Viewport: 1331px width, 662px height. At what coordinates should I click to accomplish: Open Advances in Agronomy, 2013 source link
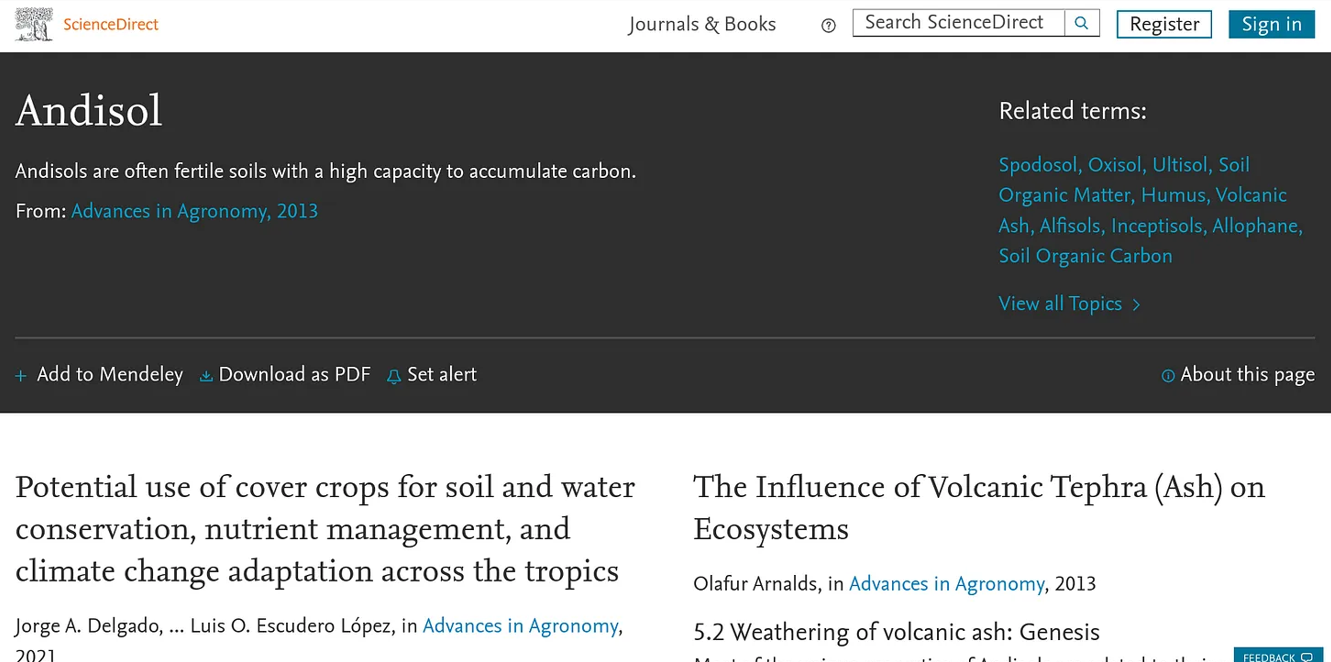pyautogui.click(x=194, y=211)
